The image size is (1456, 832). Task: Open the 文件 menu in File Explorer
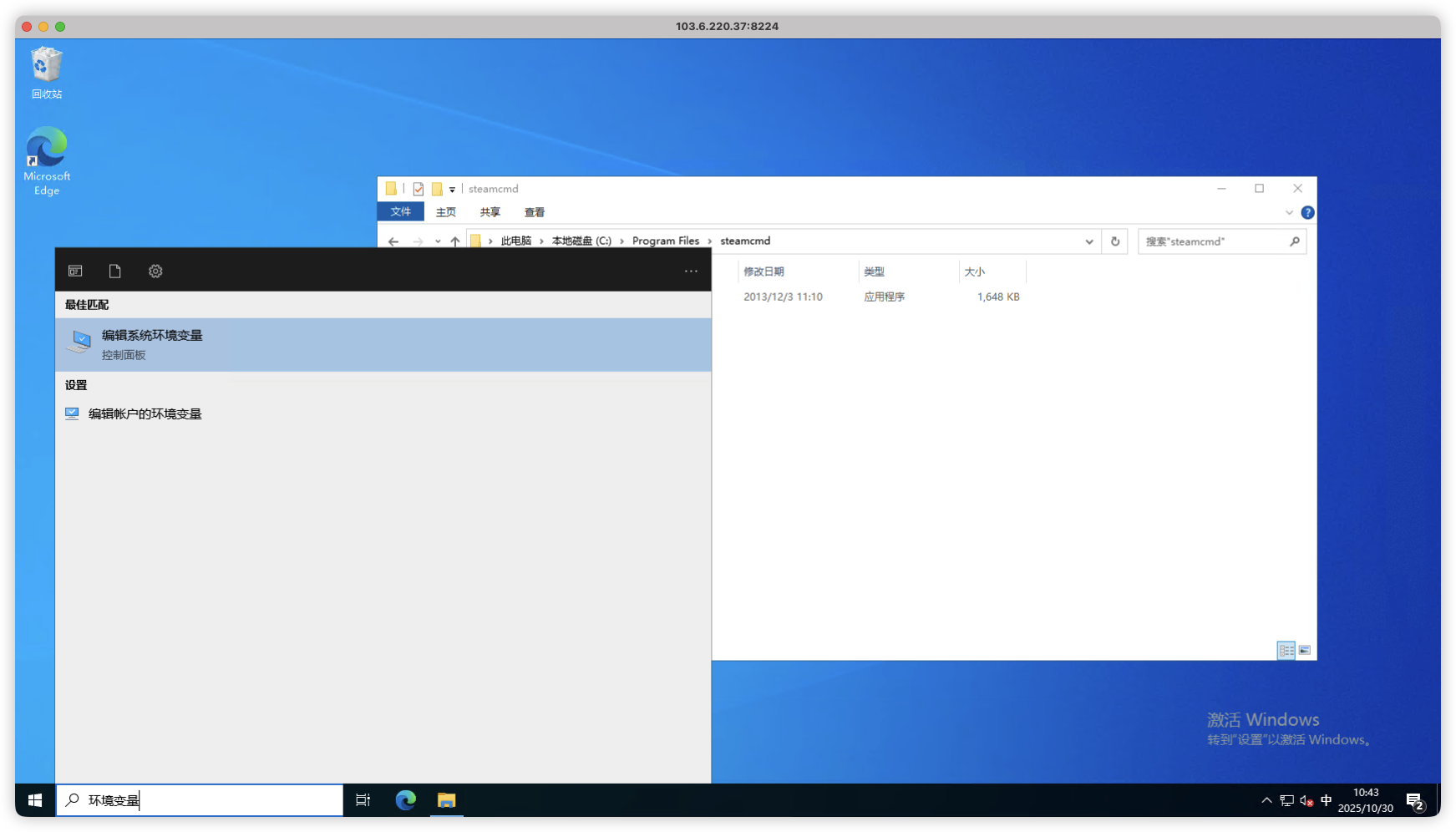click(x=401, y=212)
